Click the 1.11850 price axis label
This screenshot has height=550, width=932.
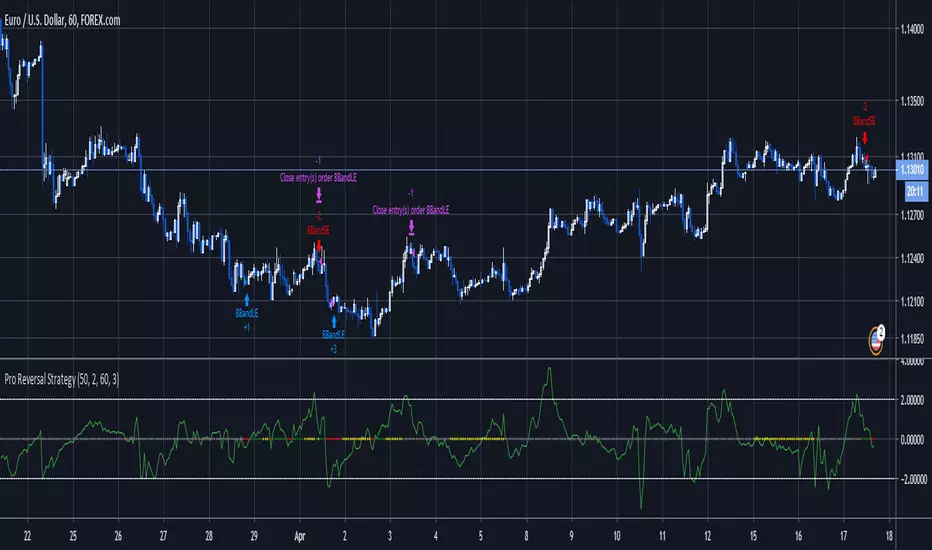click(x=912, y=339)
